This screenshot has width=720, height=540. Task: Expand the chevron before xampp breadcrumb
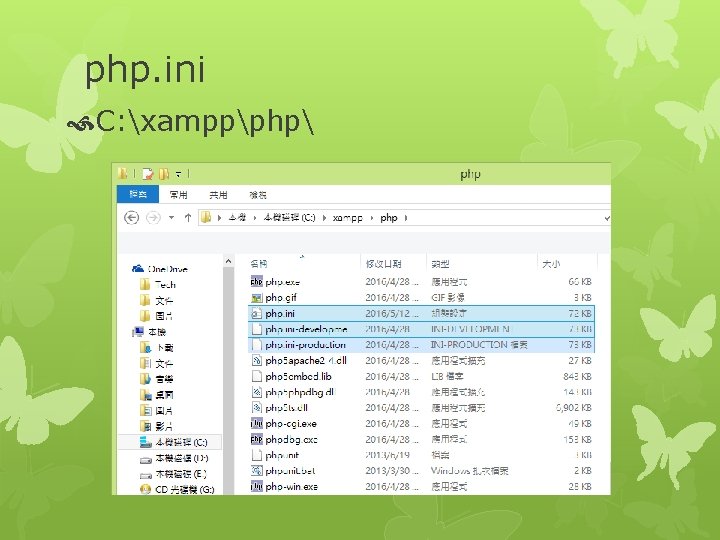pos(324,218)
